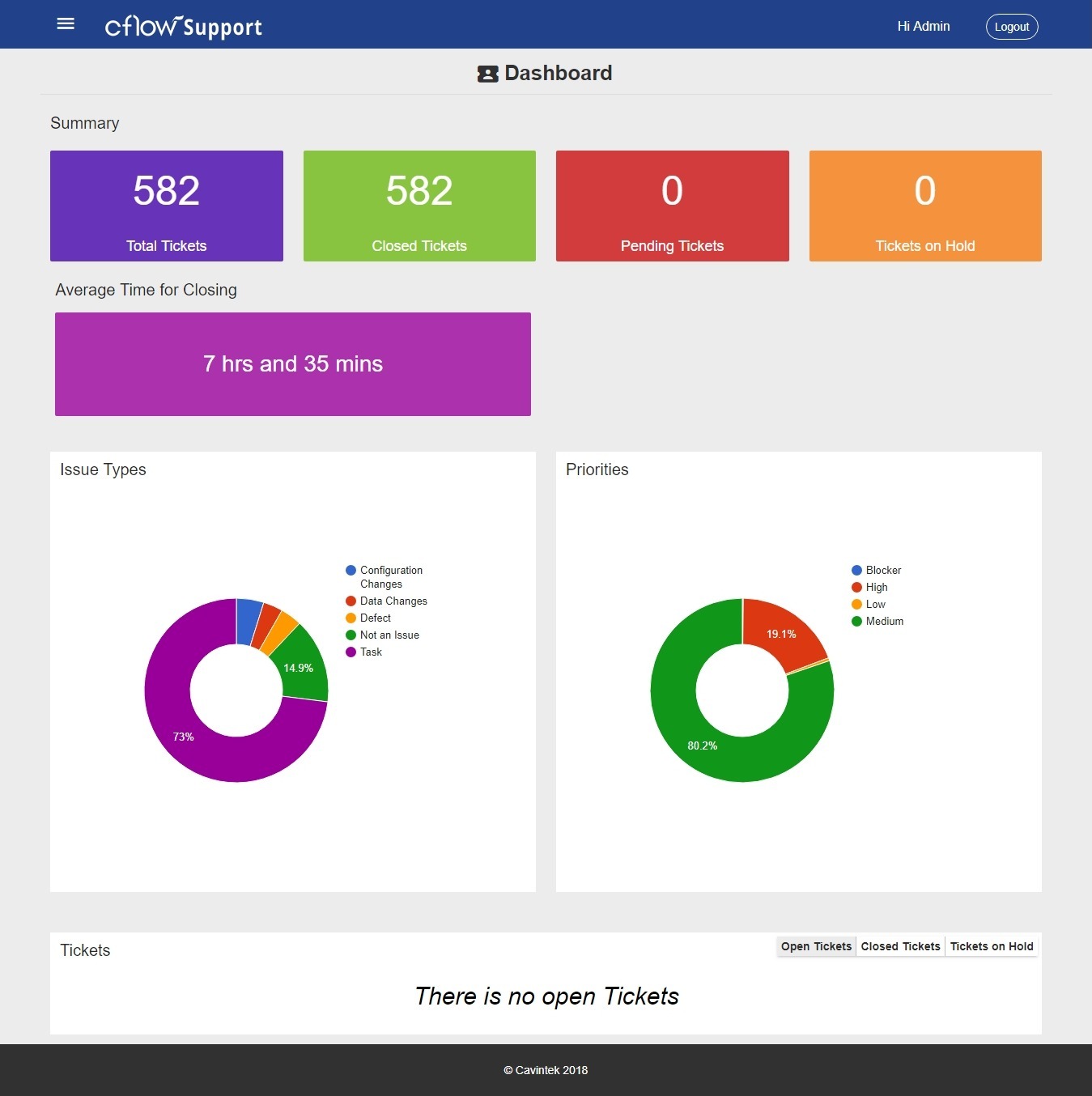Click the Dashboard ID card icon

click(x=487, y=74)
